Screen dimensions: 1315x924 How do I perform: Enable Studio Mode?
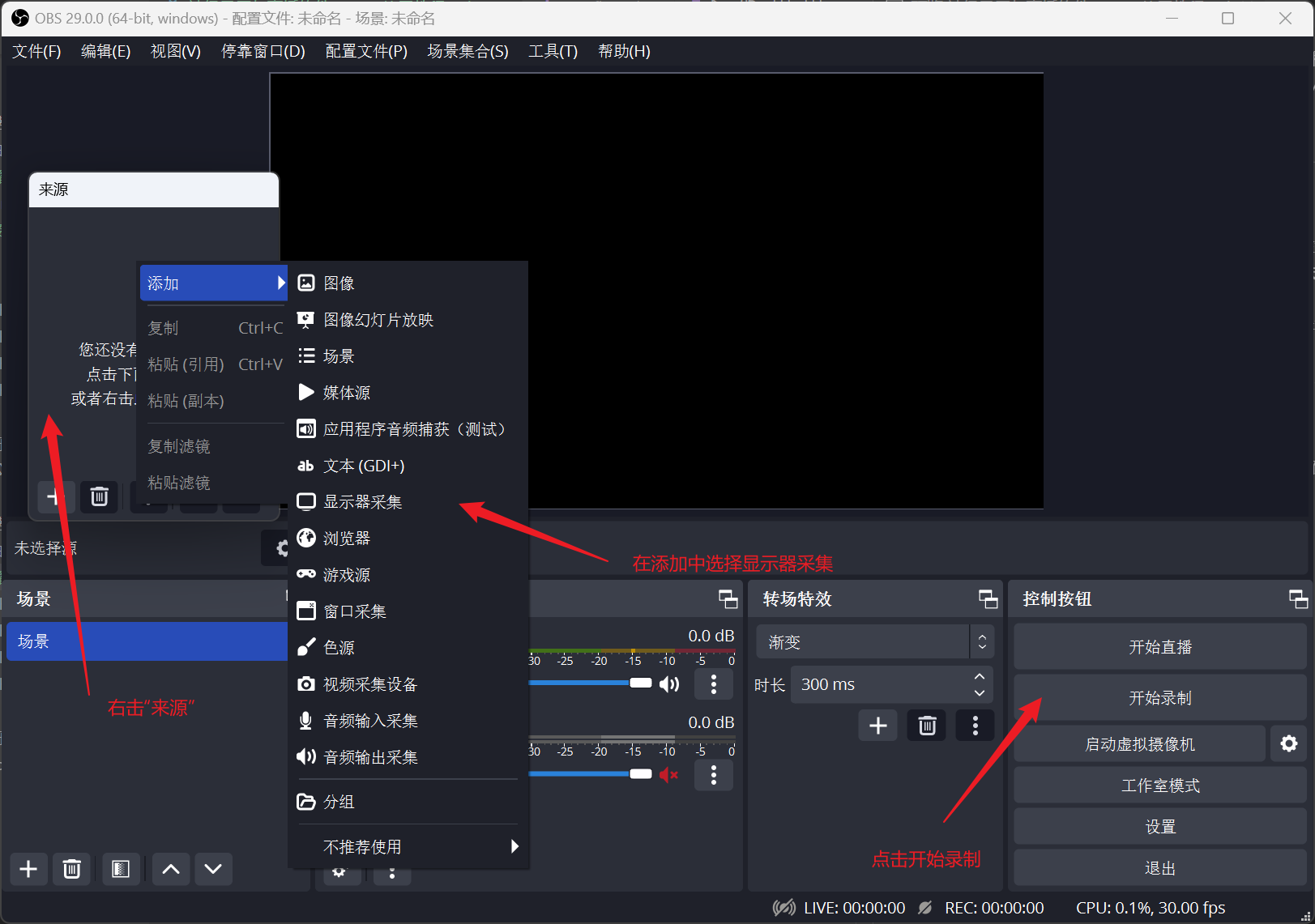click(x=1159, y=785)
